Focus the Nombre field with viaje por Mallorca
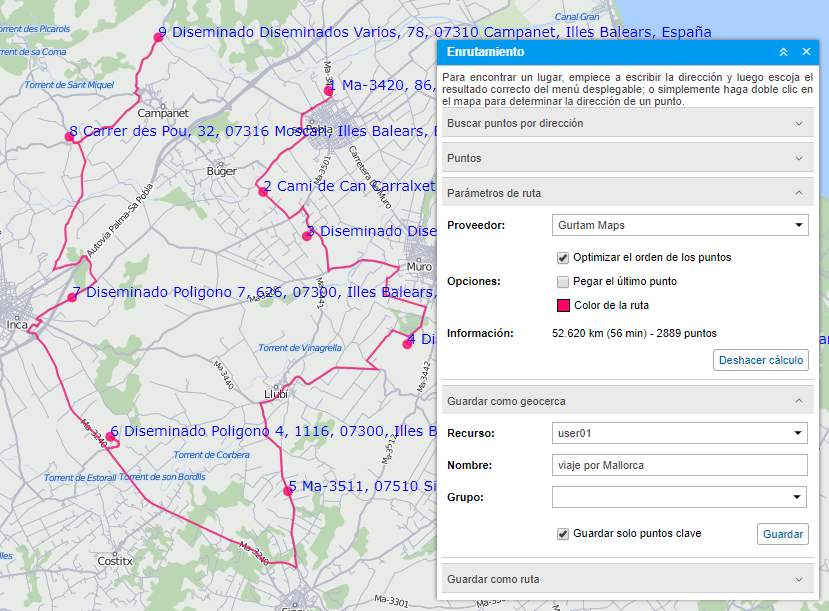Viewport: 829px width, 611px height. coord(679,465)
